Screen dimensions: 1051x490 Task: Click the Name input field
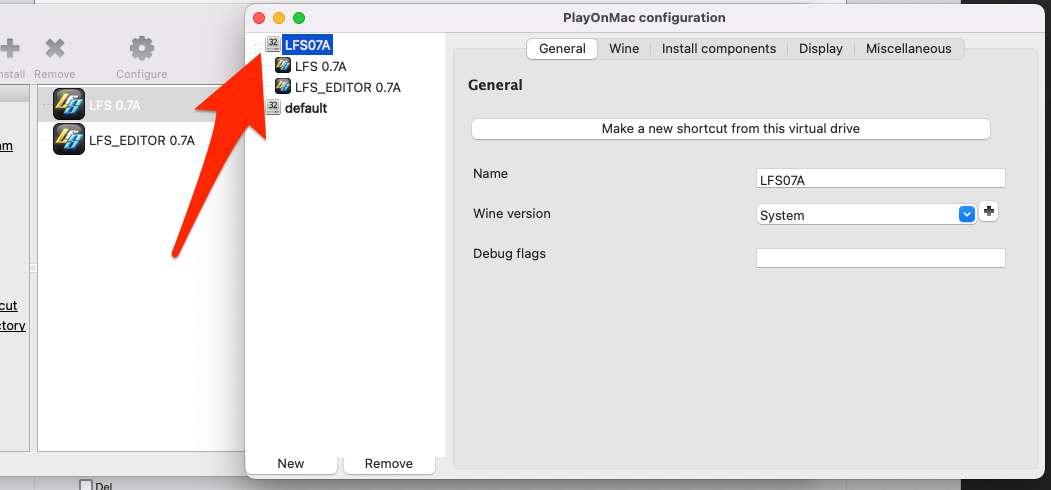[881, 178]
